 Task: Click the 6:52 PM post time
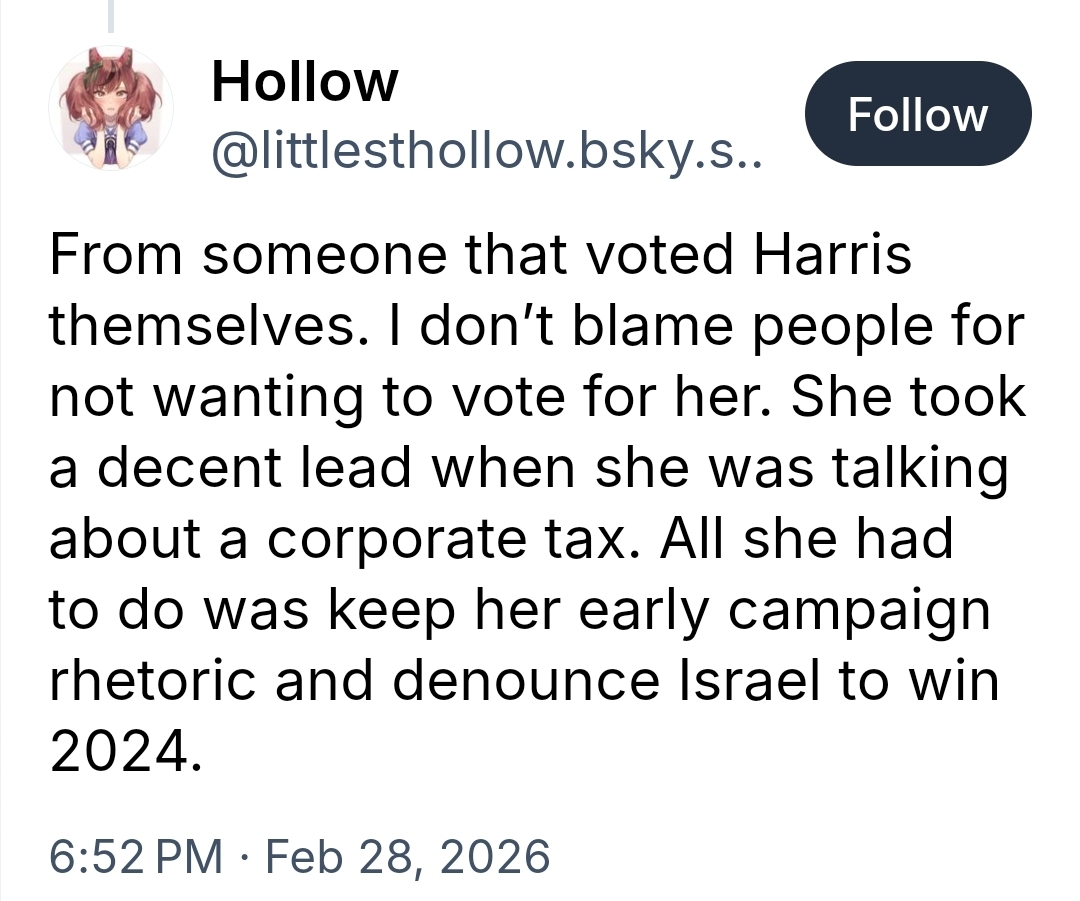pyautogui.click(x=136, y=857)
